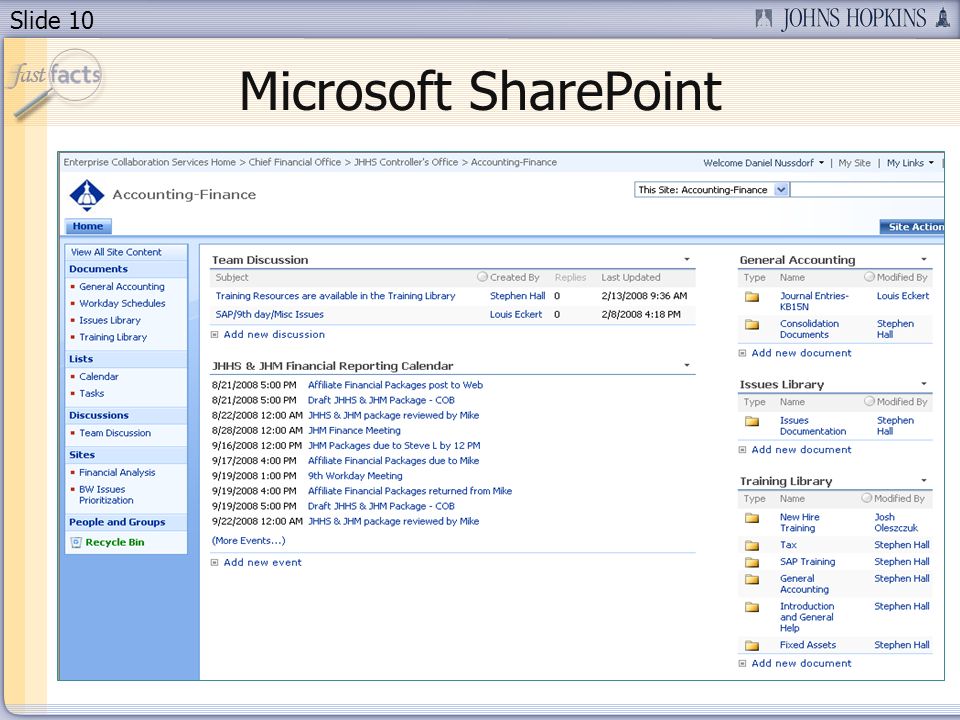Image resolution: width=960 pixels, height=720 pixels.
Task: Click the Training Library General Accounting folder icon
Action: pos(752,579)
